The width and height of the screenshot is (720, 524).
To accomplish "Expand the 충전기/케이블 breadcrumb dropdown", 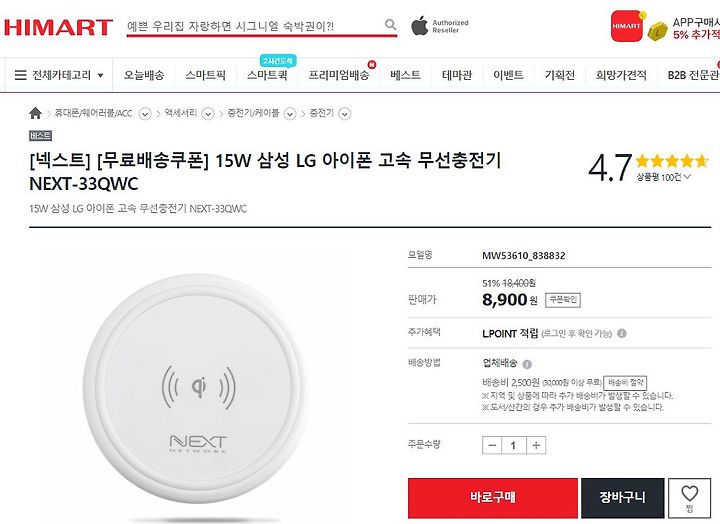I will pyautogui.click(x=290, y=113).
